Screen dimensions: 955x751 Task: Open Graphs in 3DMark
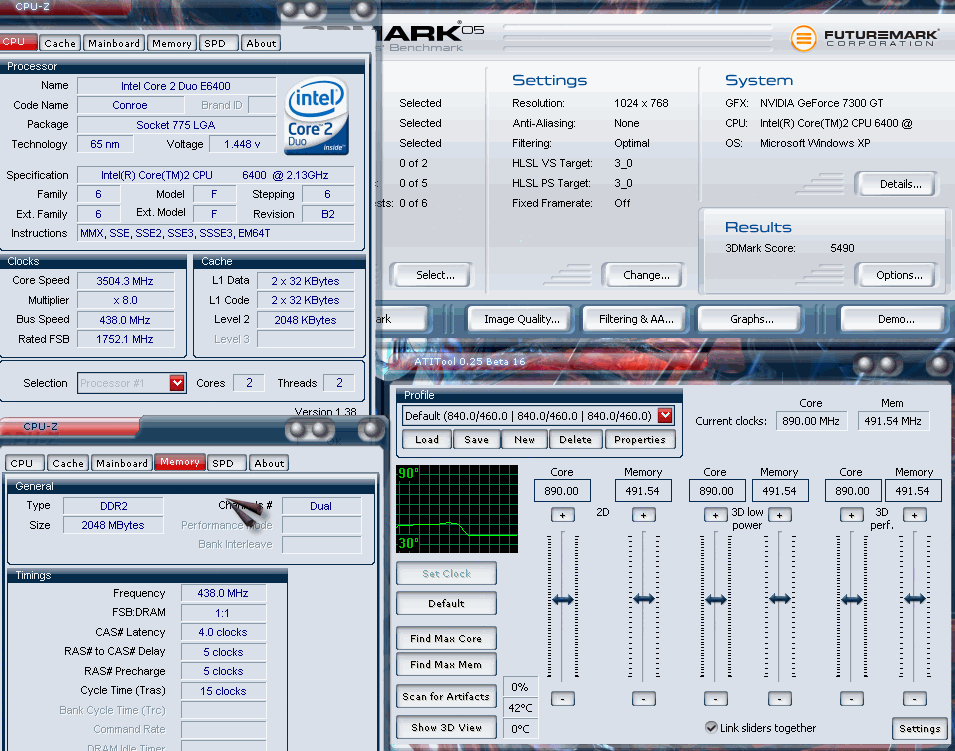[x=750, y=319]
